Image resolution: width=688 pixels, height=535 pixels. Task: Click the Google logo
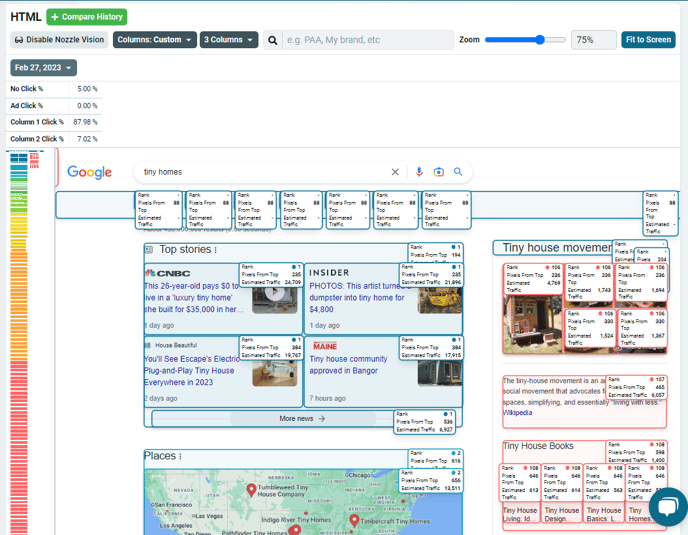(90, 172)
